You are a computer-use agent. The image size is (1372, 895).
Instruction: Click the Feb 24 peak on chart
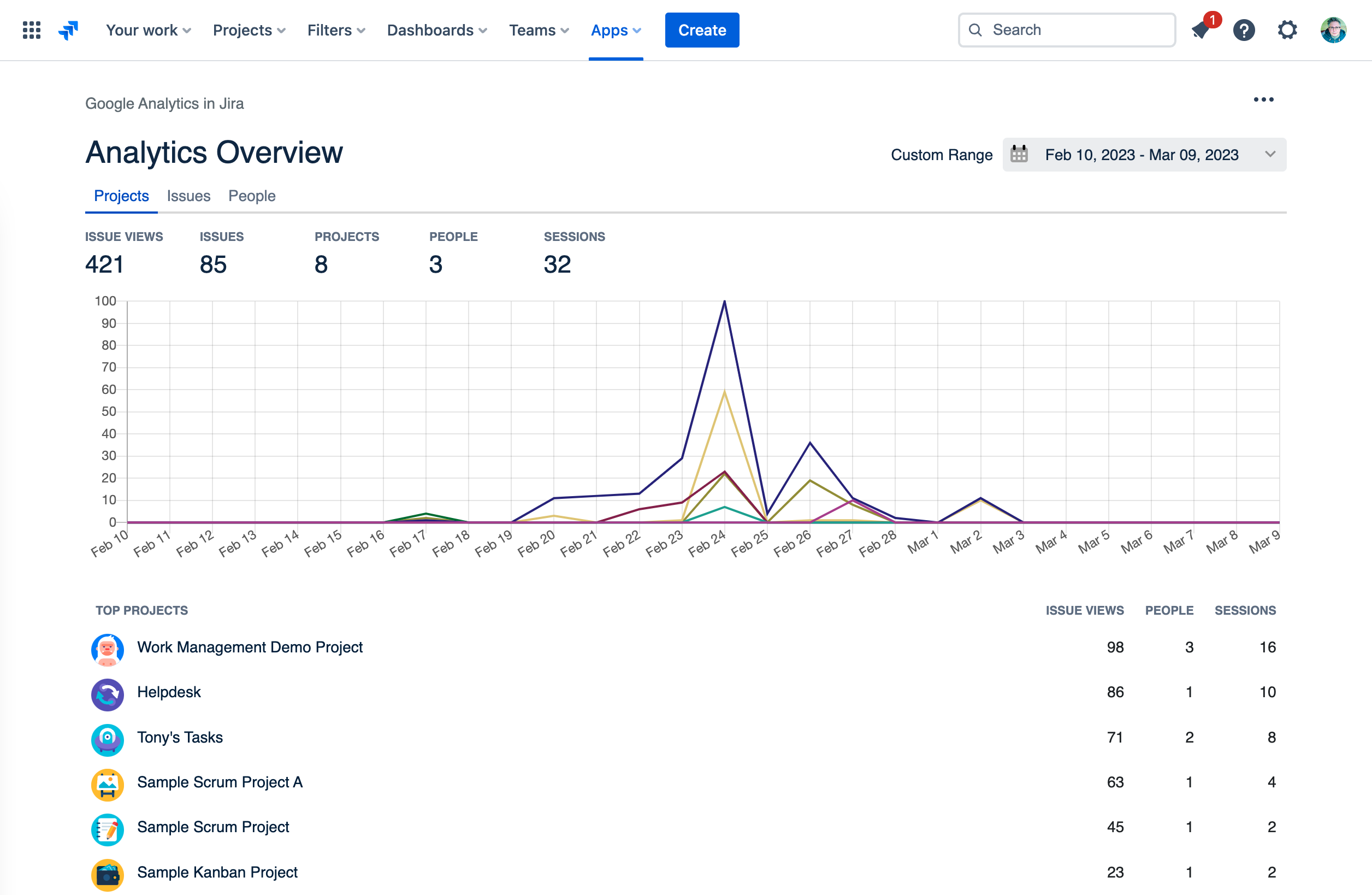tap(724, 302)
